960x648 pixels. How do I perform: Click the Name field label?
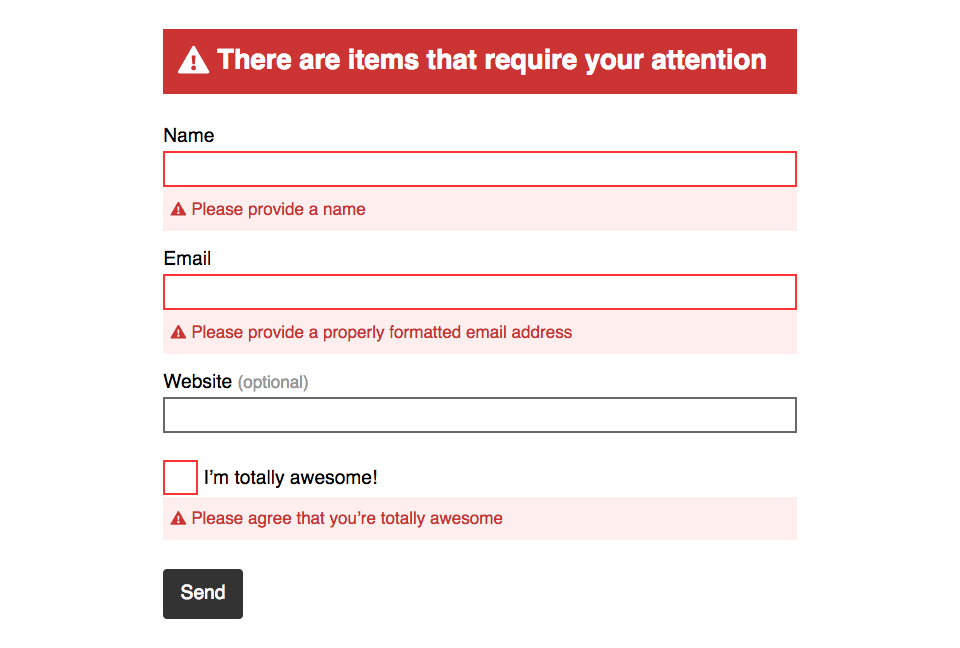coord(189,135)
